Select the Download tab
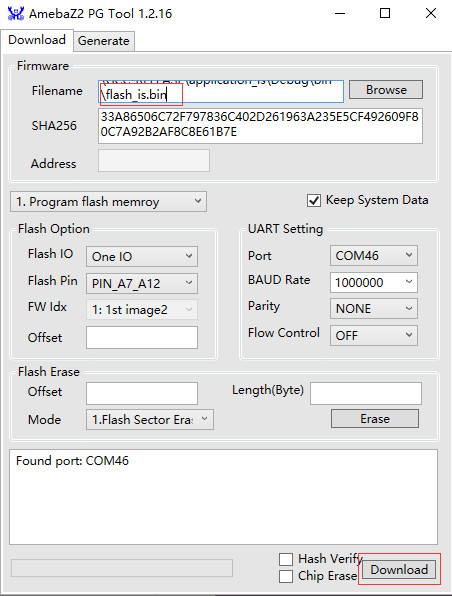This screenshot has height=596, width=452. tap(37, 40)
